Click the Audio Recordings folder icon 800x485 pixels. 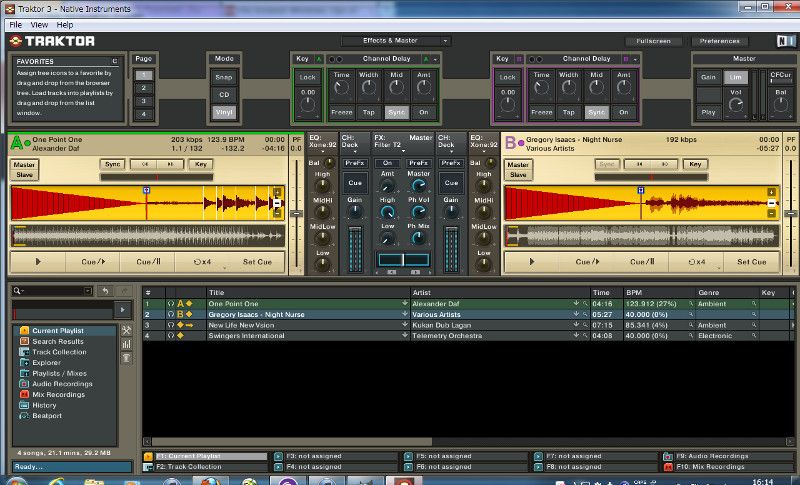24,384
